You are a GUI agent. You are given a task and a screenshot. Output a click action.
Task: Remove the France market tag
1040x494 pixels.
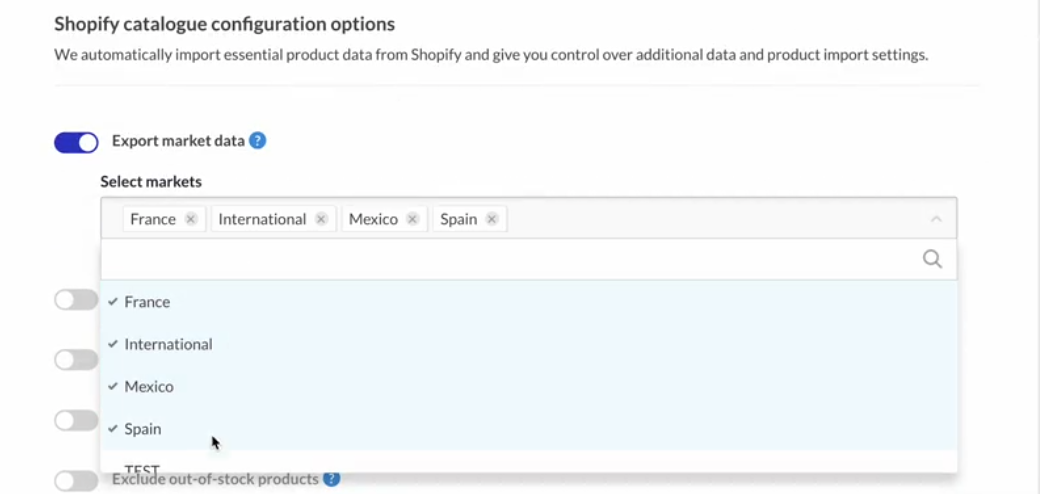[x=191, y=219]
